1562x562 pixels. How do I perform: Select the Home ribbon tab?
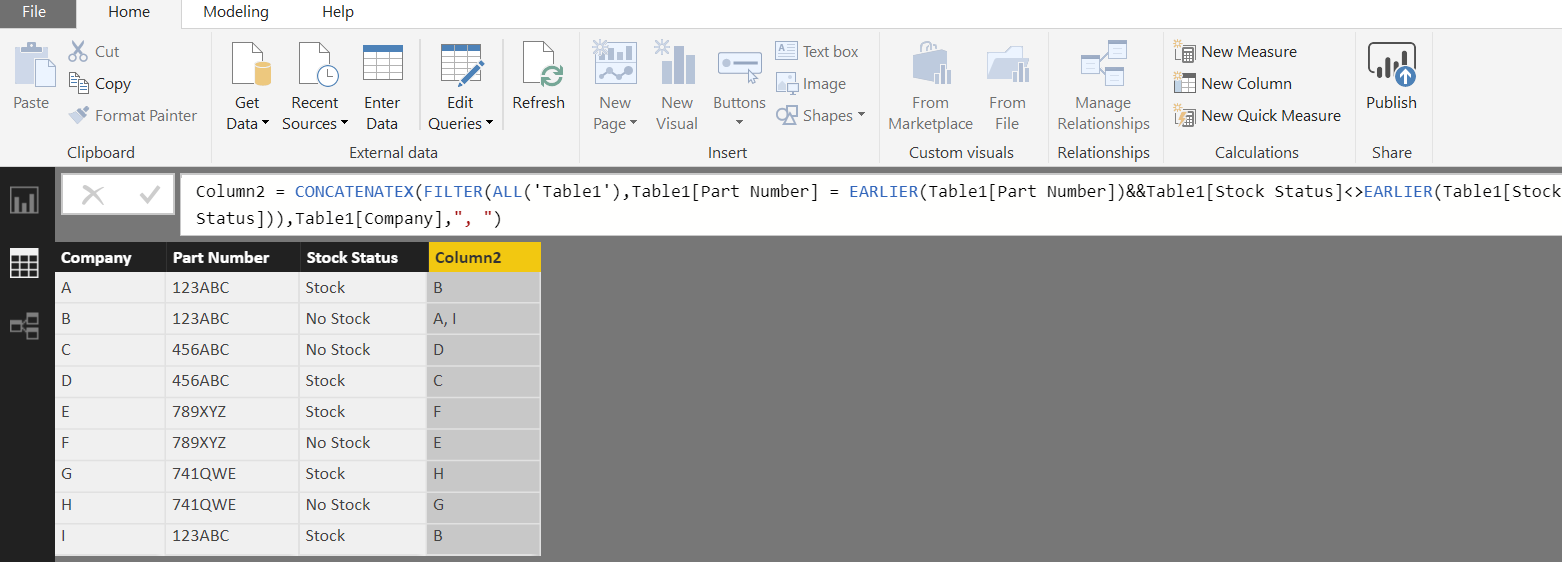129,13
